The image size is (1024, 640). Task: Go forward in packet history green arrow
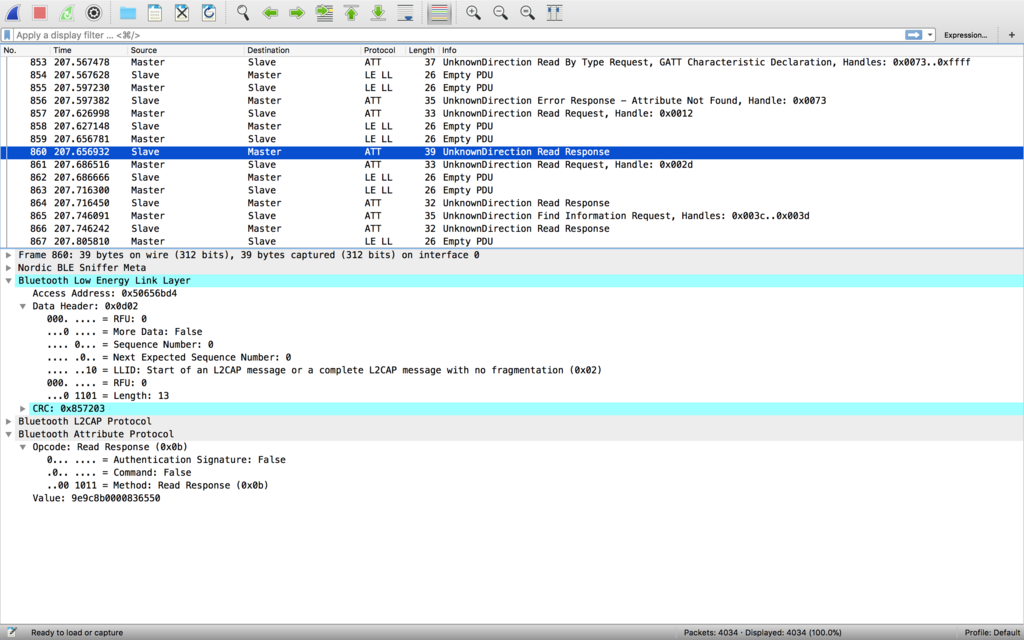[297, 13]
